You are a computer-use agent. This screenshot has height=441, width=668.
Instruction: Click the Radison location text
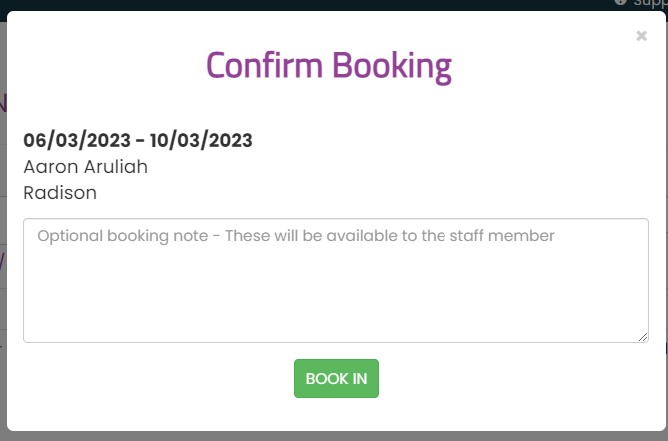(60, 193)
